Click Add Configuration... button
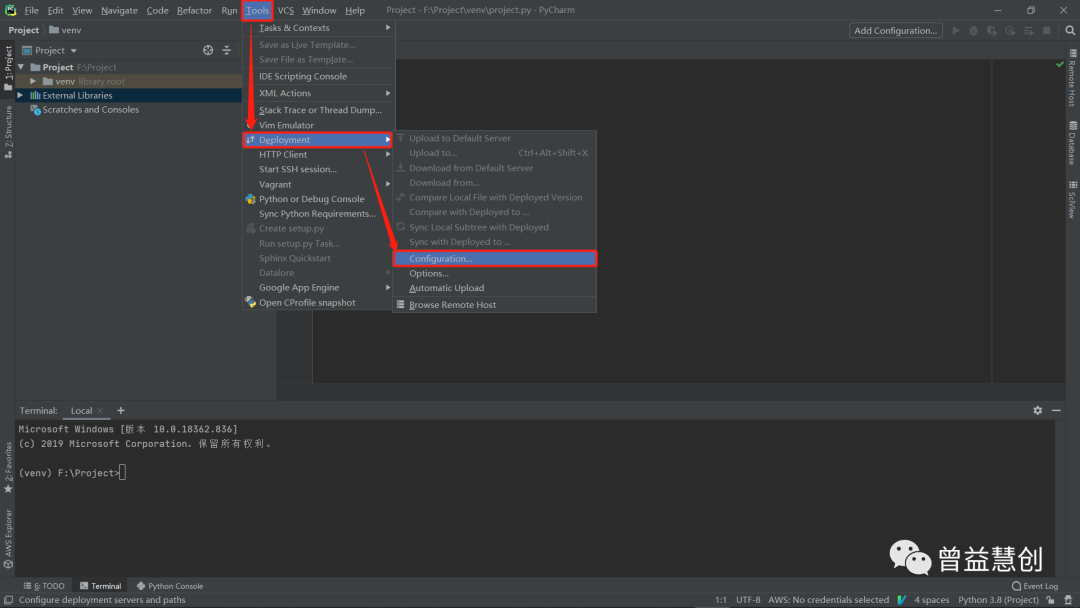Image resolution: width=1080 pixels, height=608 pixels. pyautogui.click(x=895, y=30)
